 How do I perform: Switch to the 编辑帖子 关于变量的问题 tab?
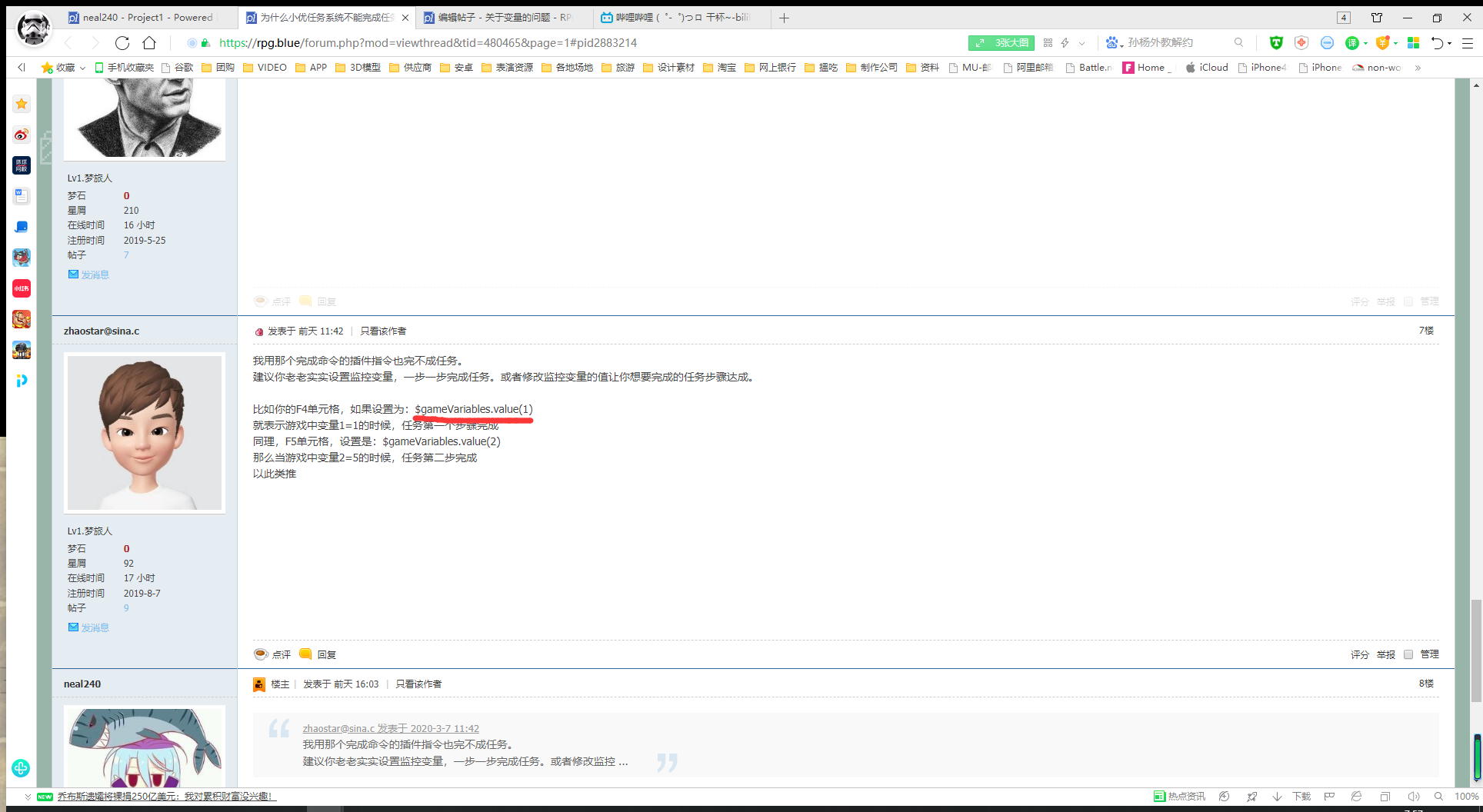[505, 18]
